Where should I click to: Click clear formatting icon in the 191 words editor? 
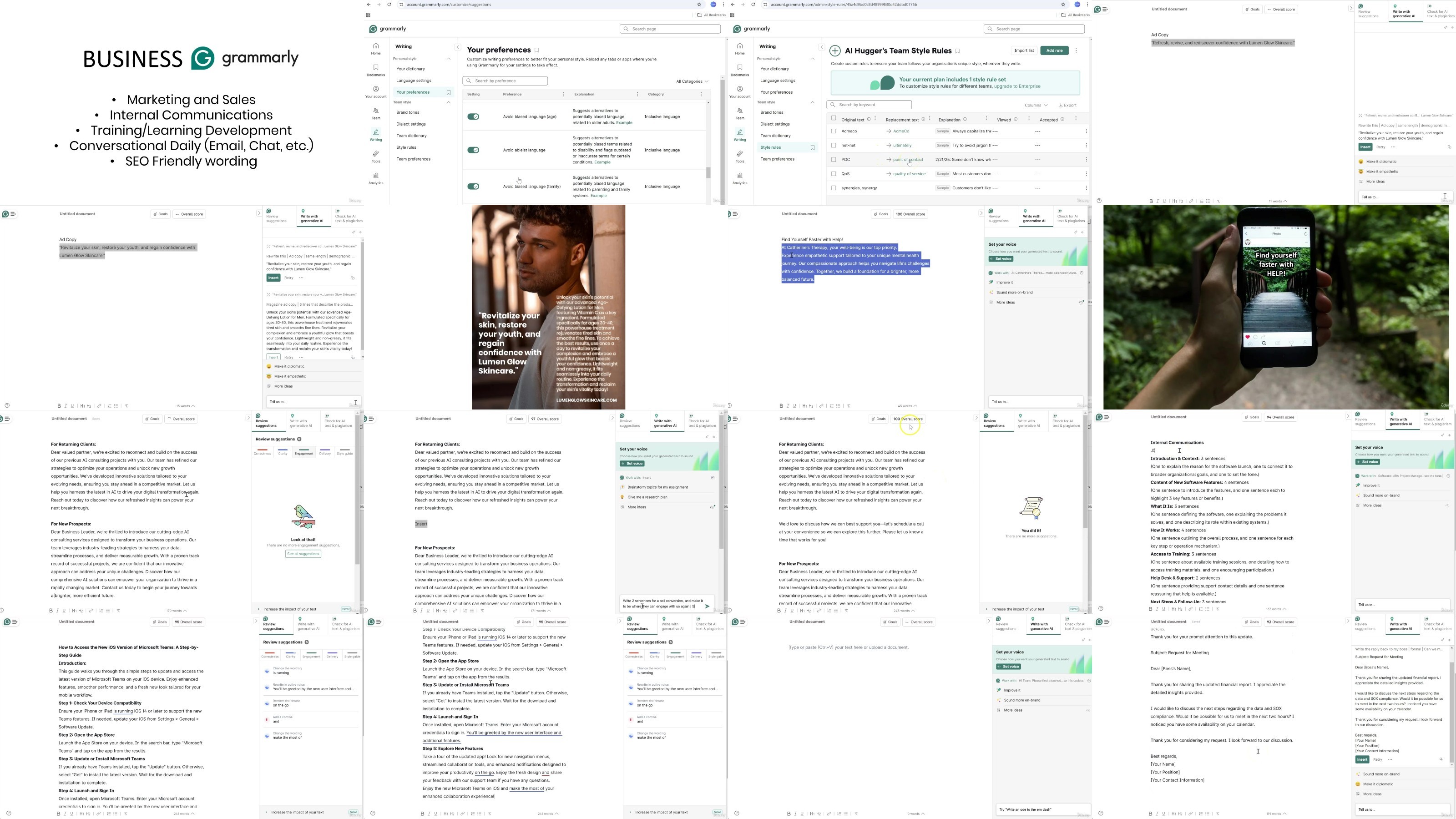[x=1218, y=814]
